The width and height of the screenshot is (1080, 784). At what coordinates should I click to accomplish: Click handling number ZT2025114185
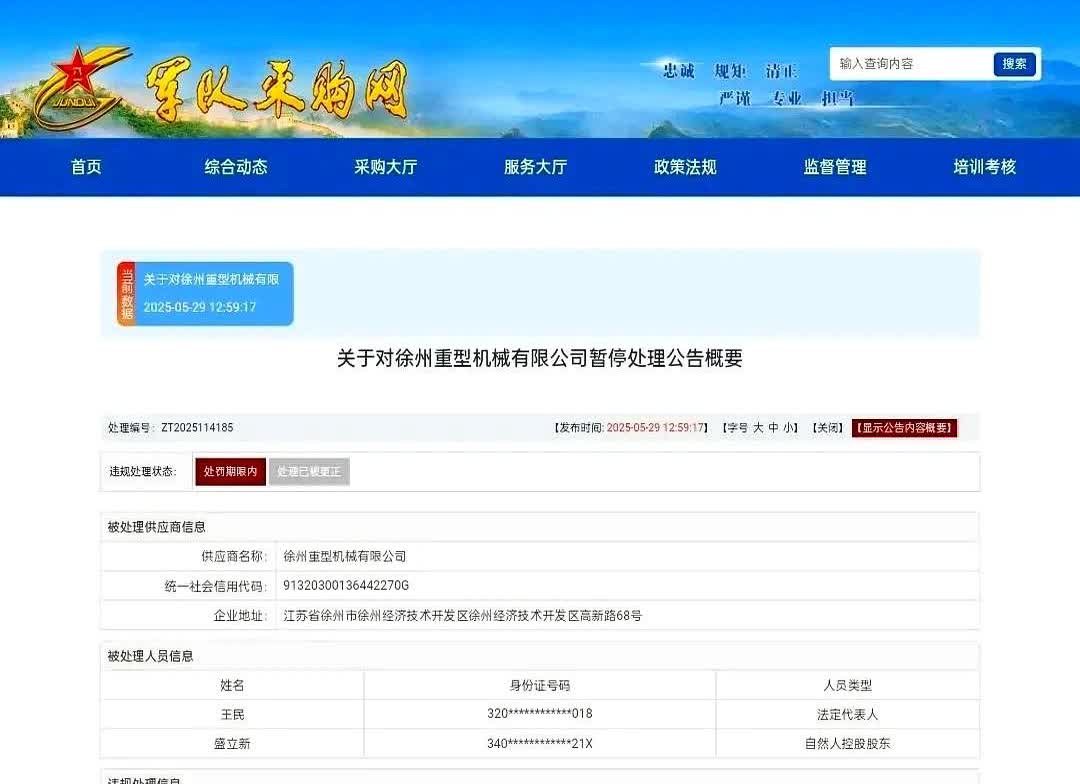point(197,428)
